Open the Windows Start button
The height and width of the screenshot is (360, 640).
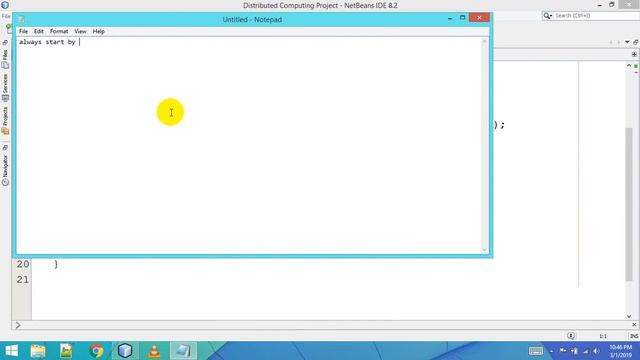pos(11,351)
